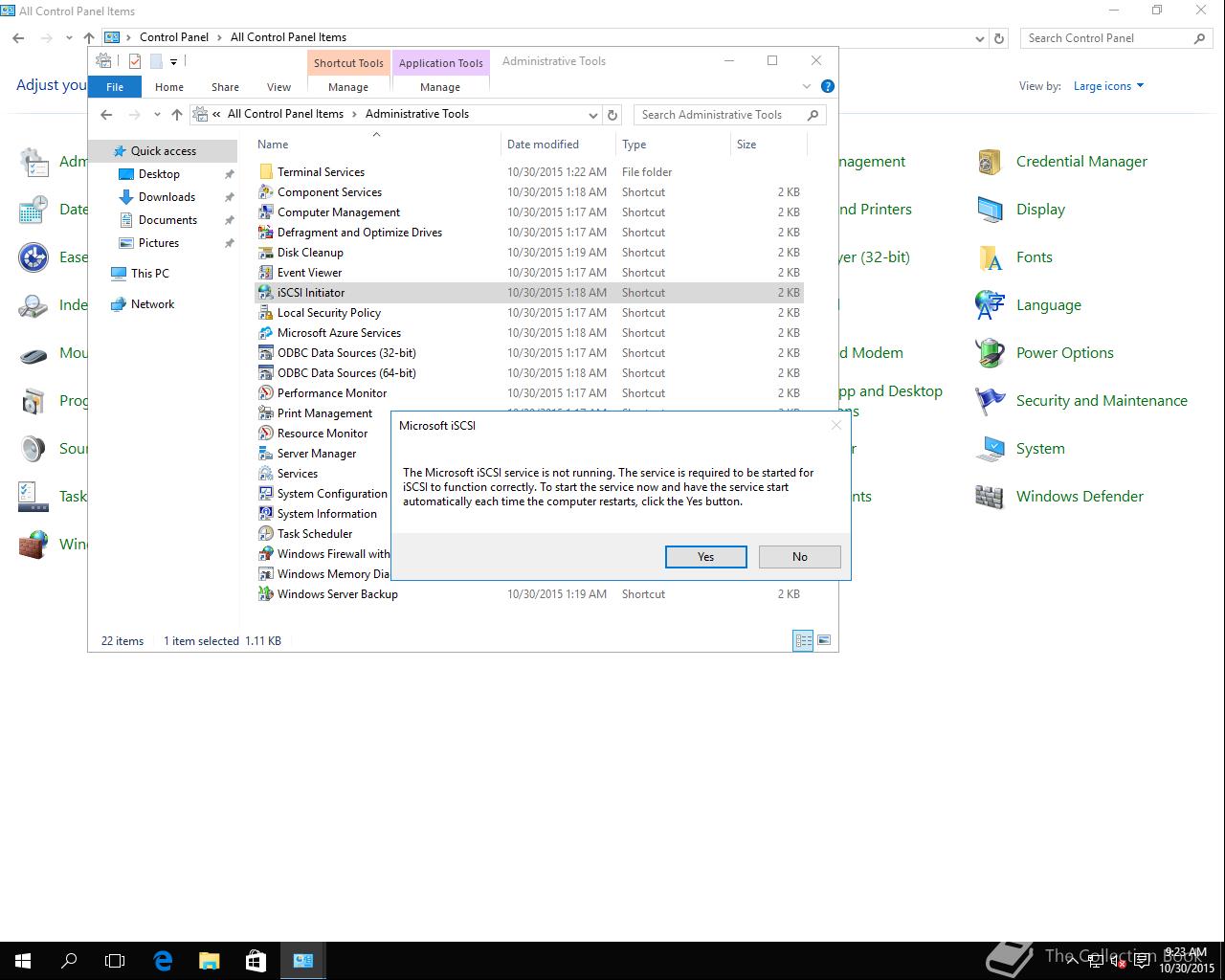
Task: Select Network in navigation pane
Action: click(x=152, y=304)
